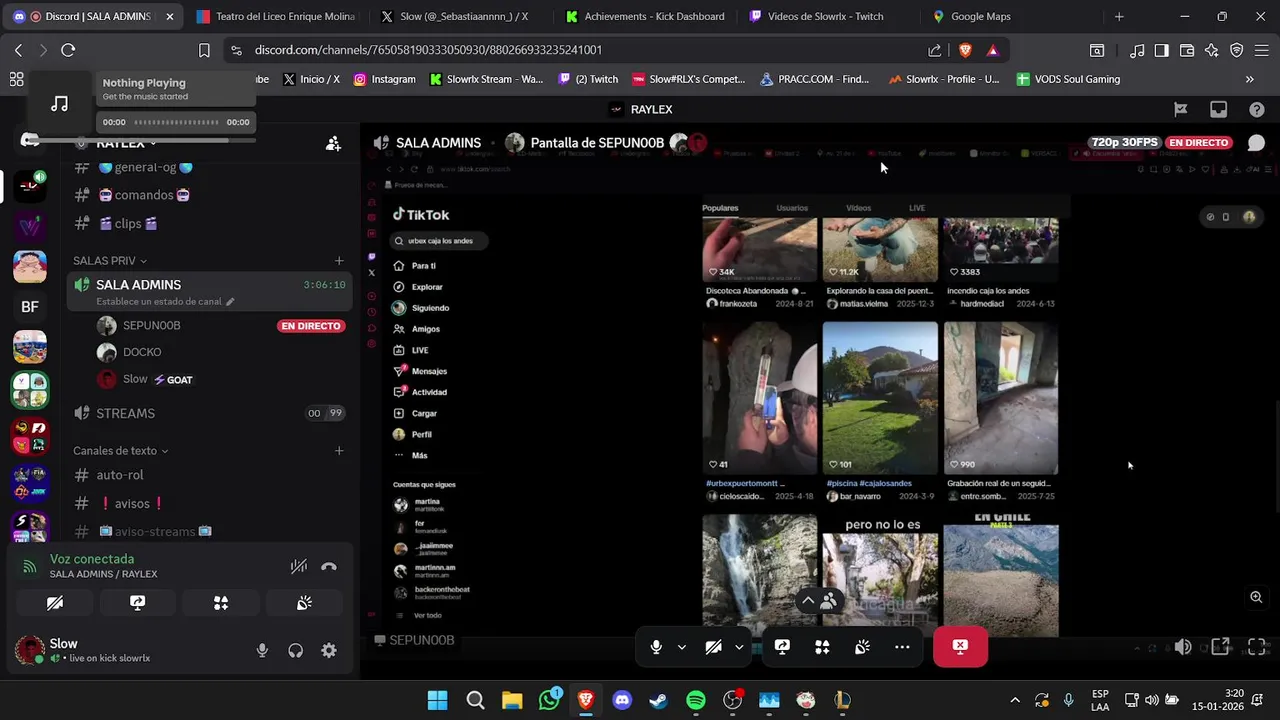This screenshot has width=1280, height=720.
Task: Open Brave Rewards triangle icon
Action: tap(992, 50)
